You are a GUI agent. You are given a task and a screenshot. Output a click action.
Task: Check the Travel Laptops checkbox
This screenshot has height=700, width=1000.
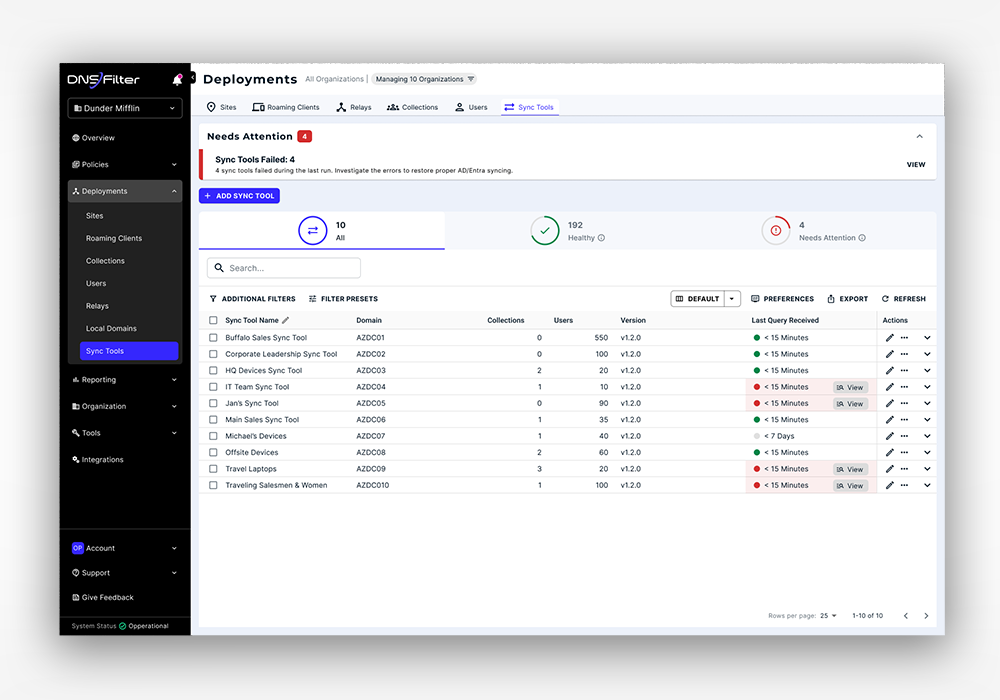click(213, 469)
